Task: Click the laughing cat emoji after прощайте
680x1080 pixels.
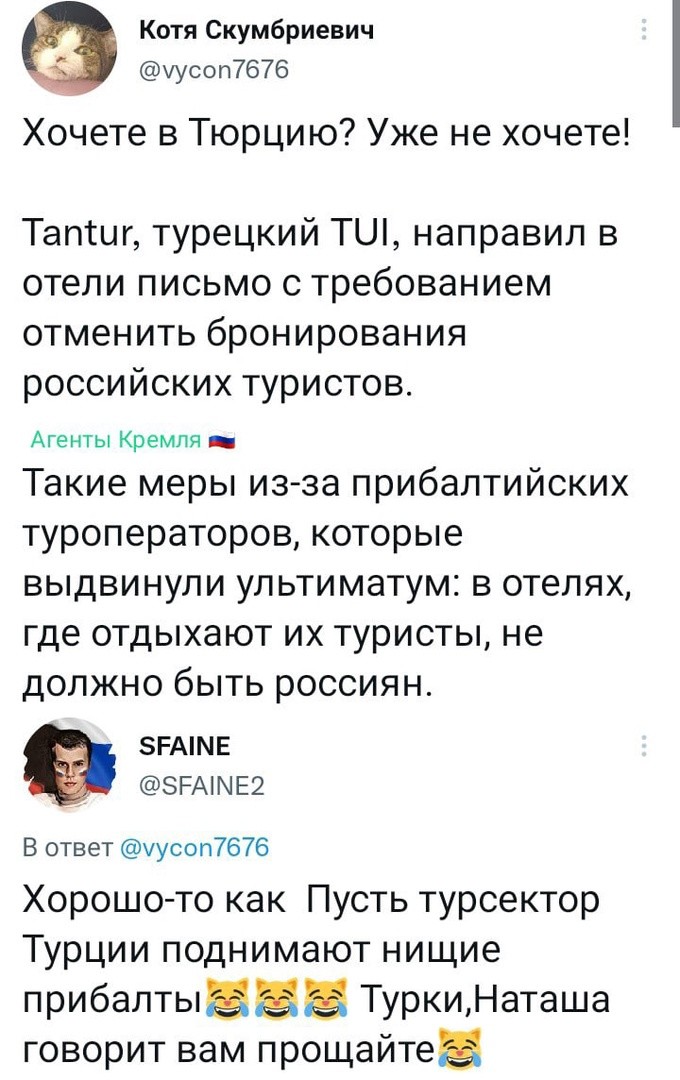Action: pos(459,1048)
